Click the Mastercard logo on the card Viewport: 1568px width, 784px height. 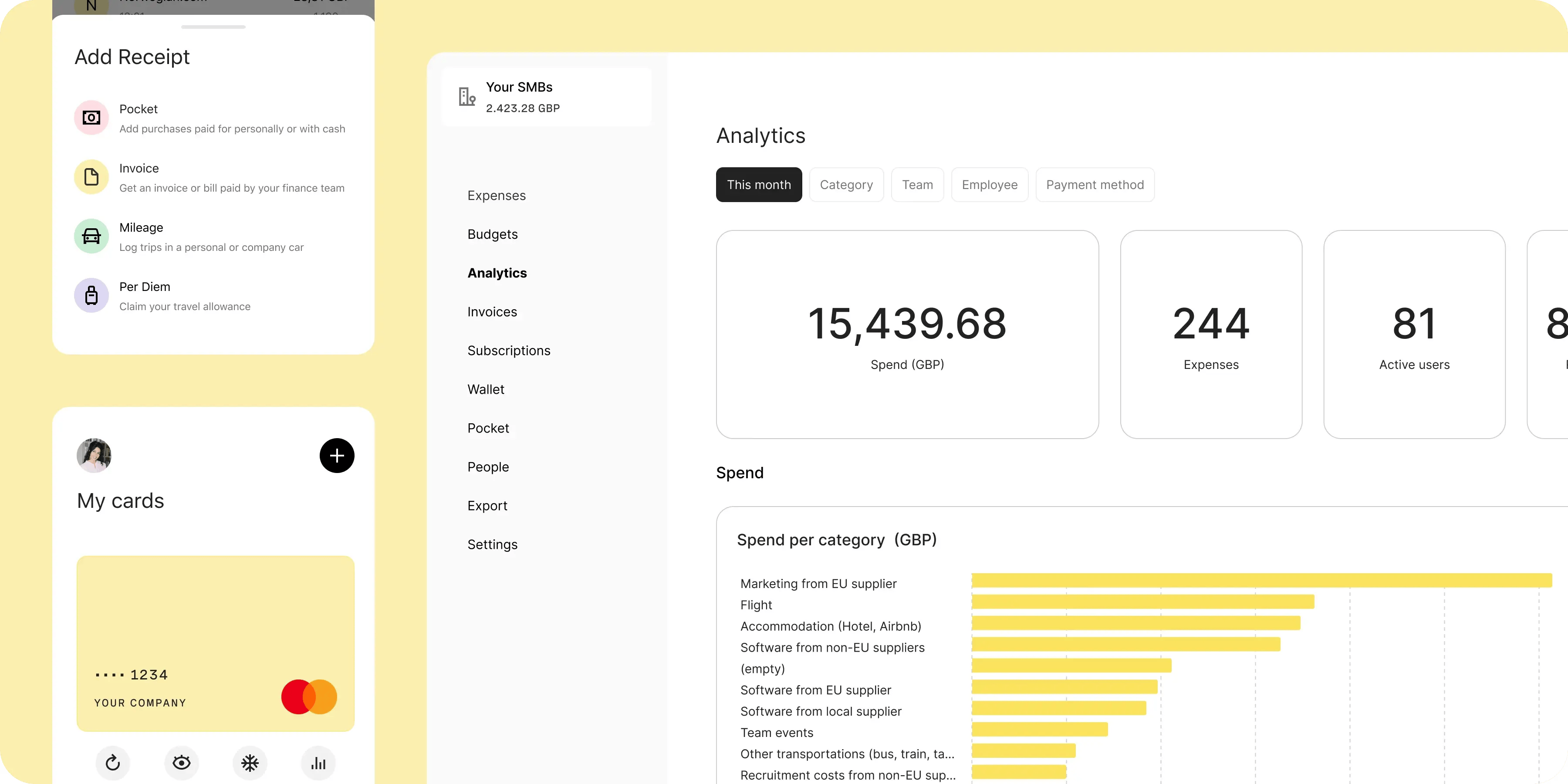coord(309,697)
